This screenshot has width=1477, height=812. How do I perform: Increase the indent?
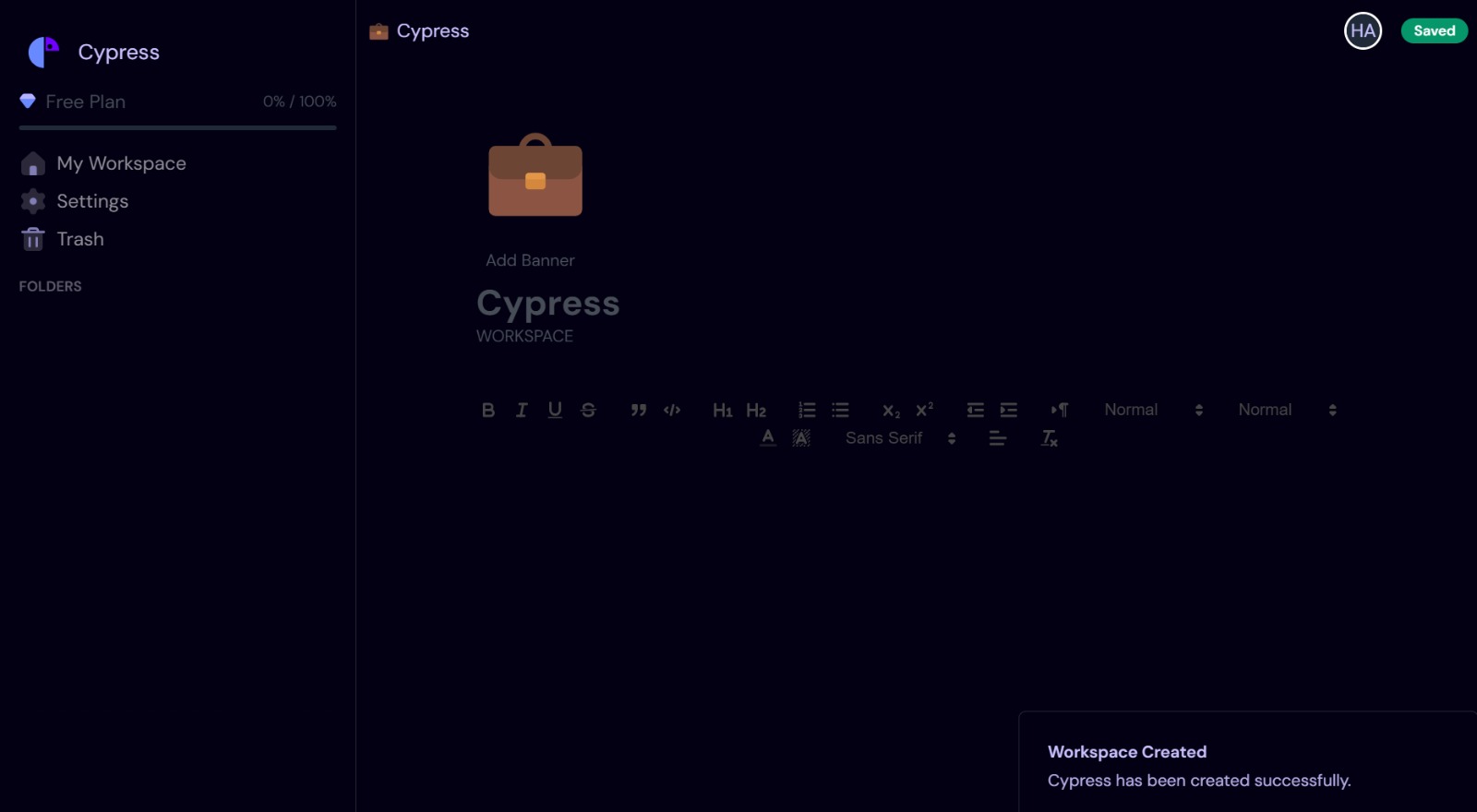point(1008,410)
